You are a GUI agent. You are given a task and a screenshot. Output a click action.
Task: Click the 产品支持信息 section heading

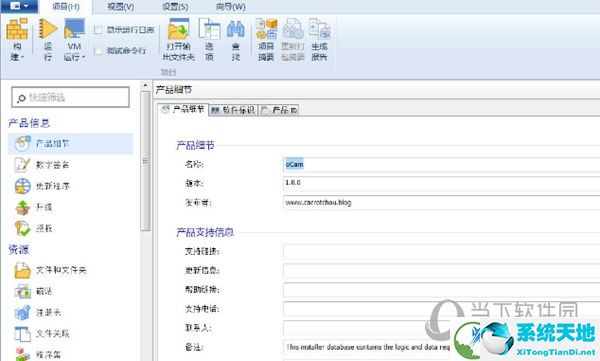(205, 232)
